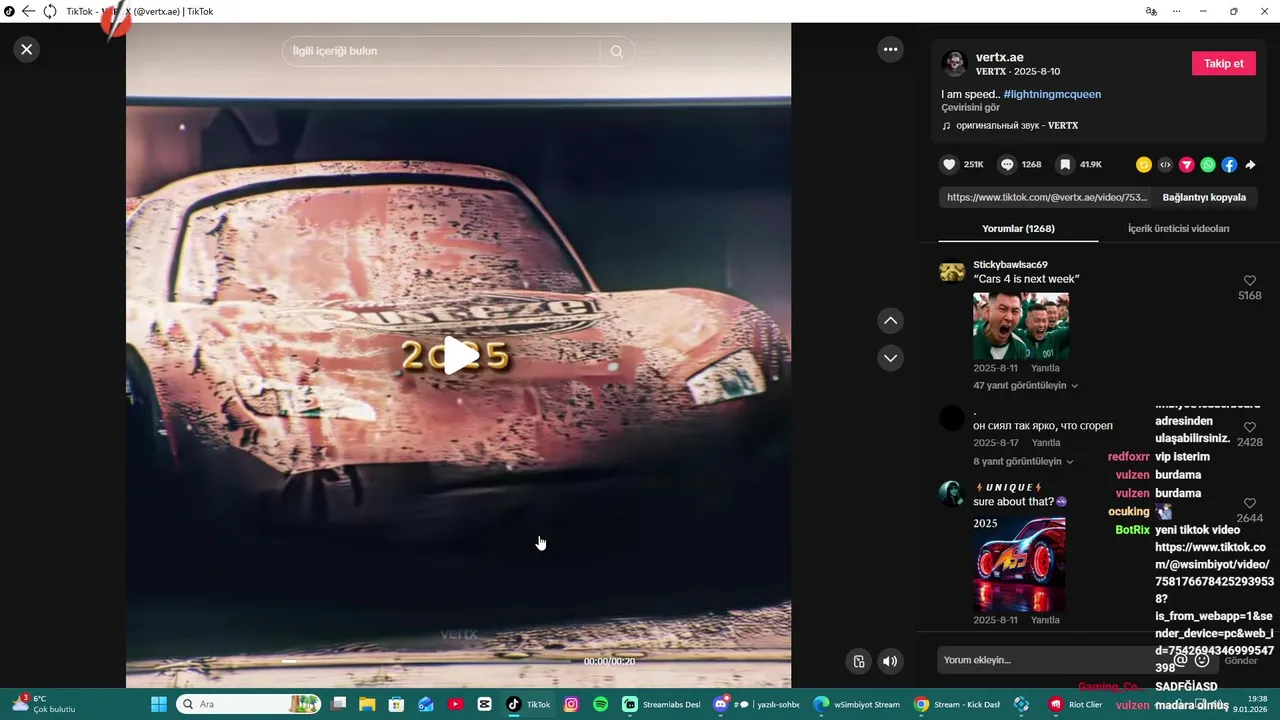The width and height of the screenshot is (1280, 720).
Task: Click Gönder to post comment
Action: point(1241,661)
